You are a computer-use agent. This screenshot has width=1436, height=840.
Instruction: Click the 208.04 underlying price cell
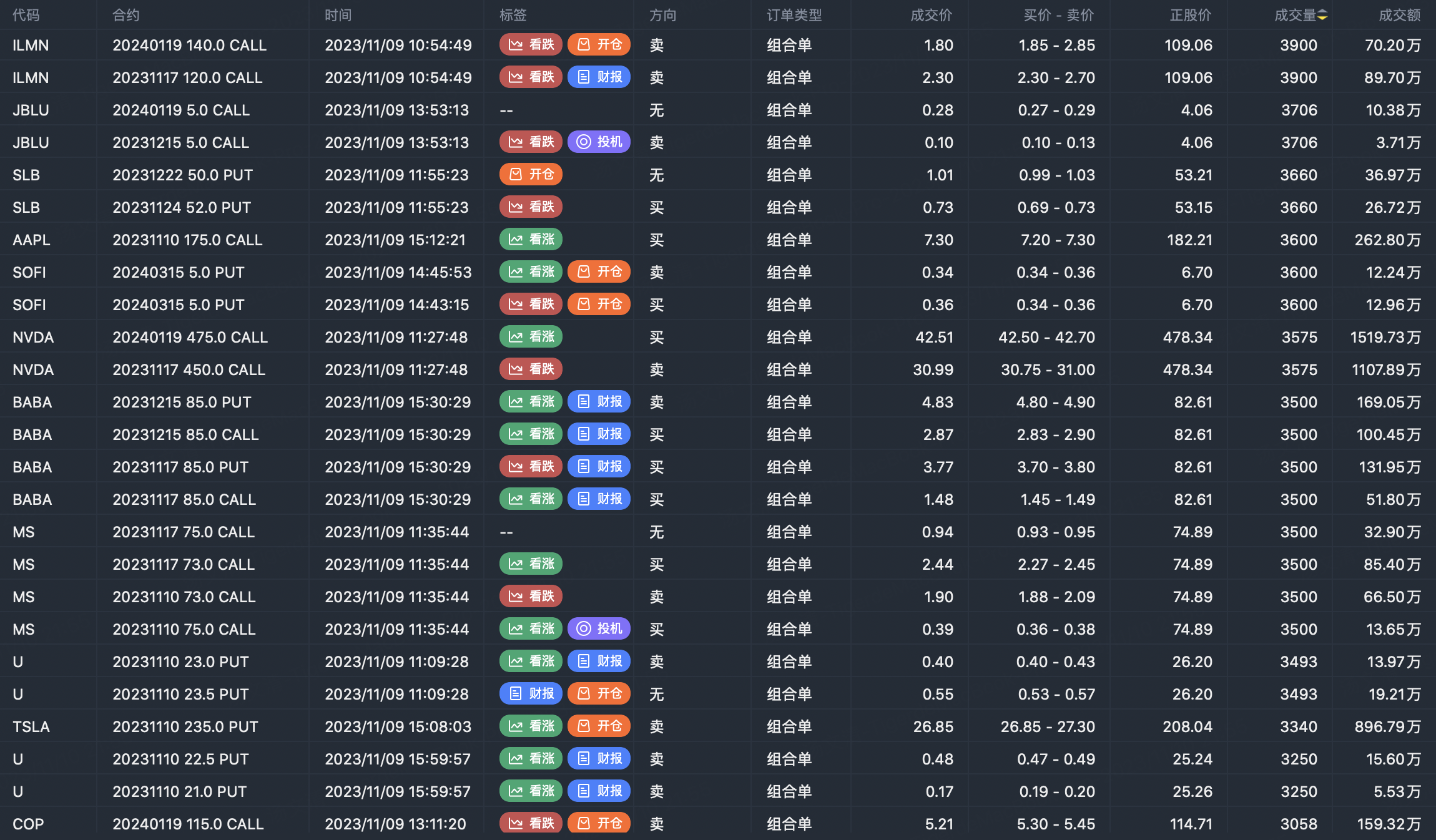coord(1188,726)
